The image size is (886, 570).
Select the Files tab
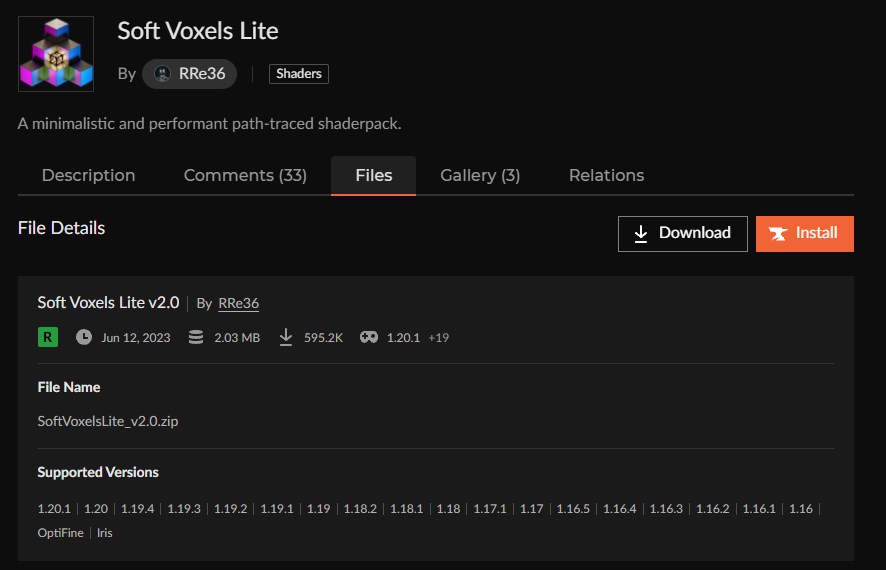[373, 175]
